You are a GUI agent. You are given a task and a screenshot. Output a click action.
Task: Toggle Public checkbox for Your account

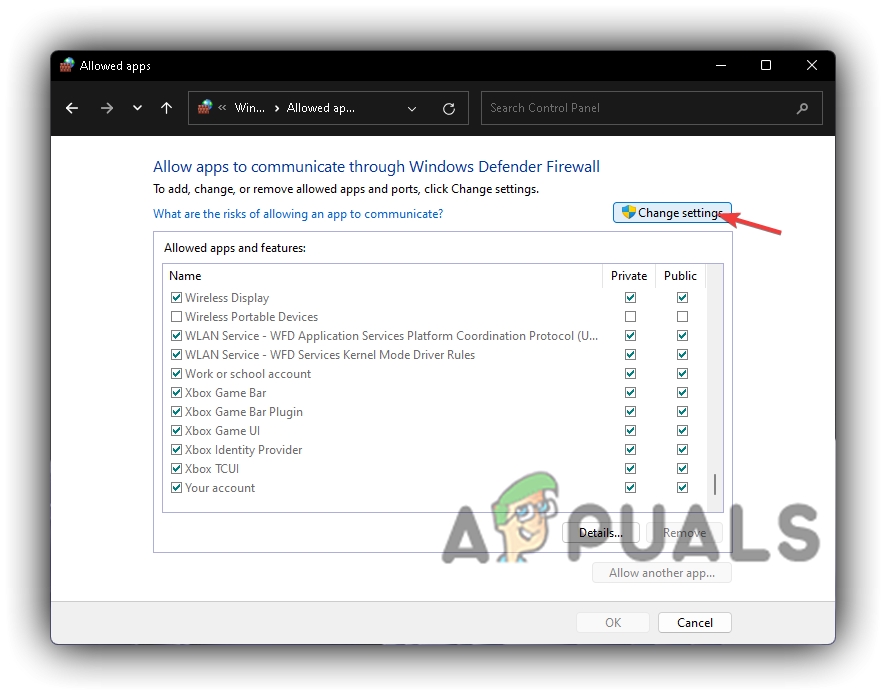pos(683,487)
